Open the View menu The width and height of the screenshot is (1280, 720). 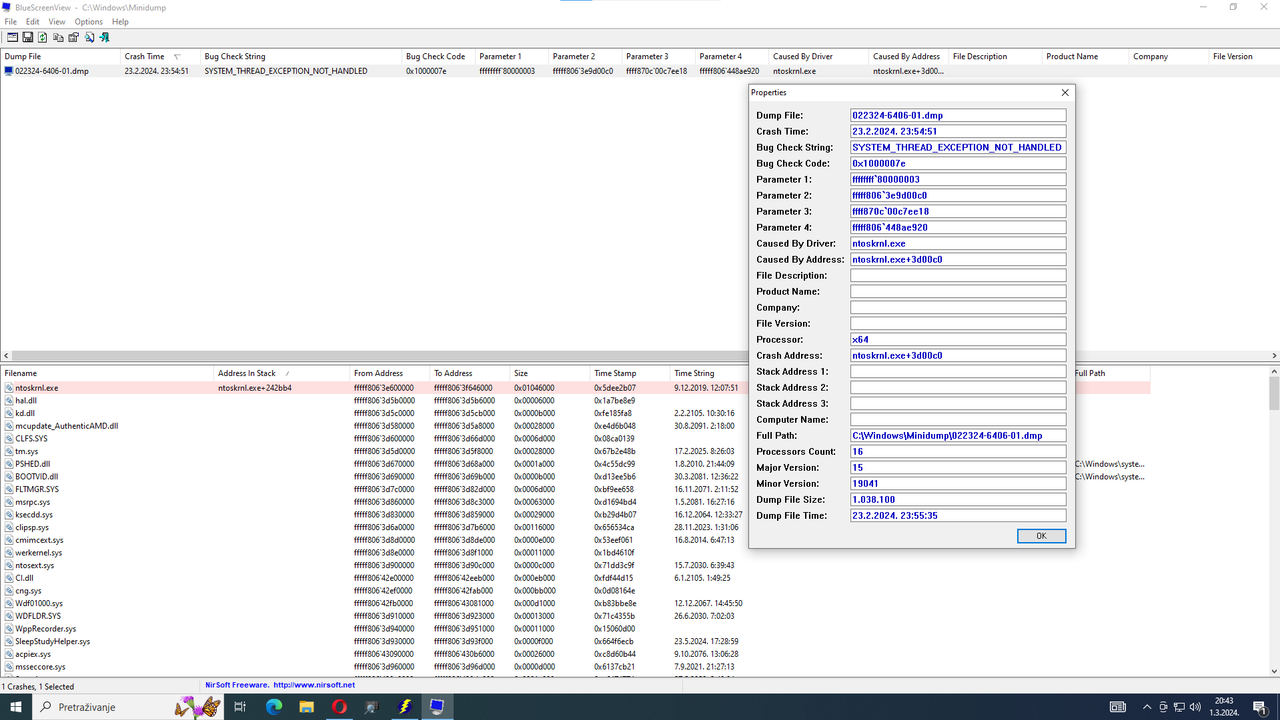[x=57, y=21]
